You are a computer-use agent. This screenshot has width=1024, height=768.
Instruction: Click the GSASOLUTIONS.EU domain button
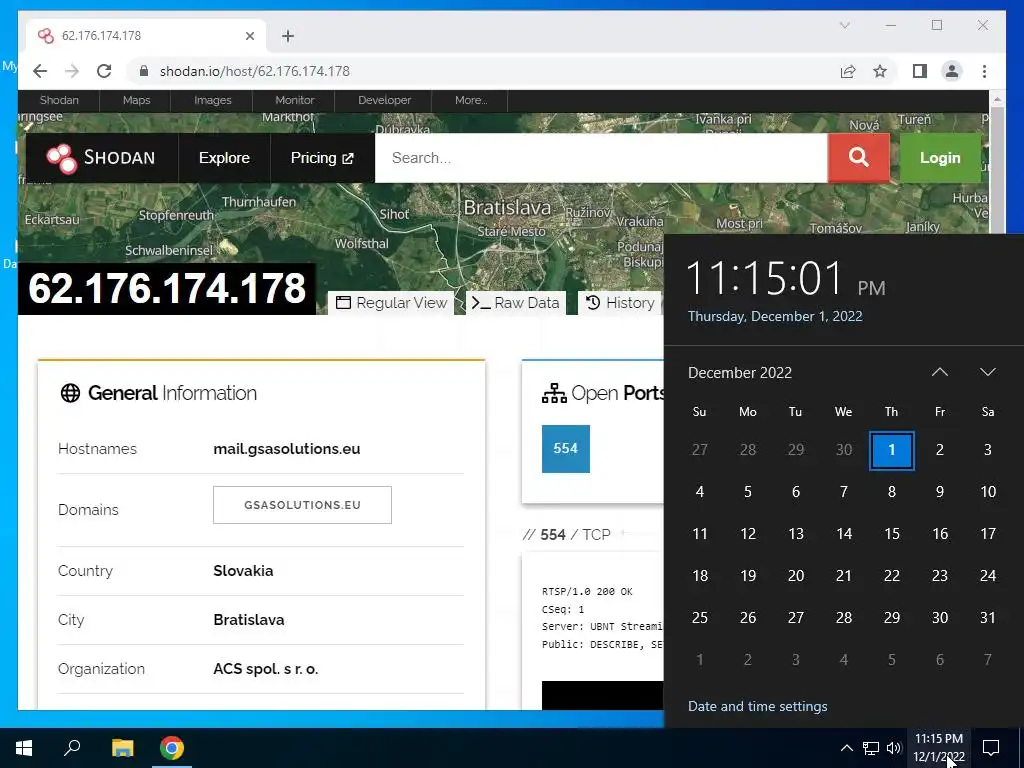(302, 505)
